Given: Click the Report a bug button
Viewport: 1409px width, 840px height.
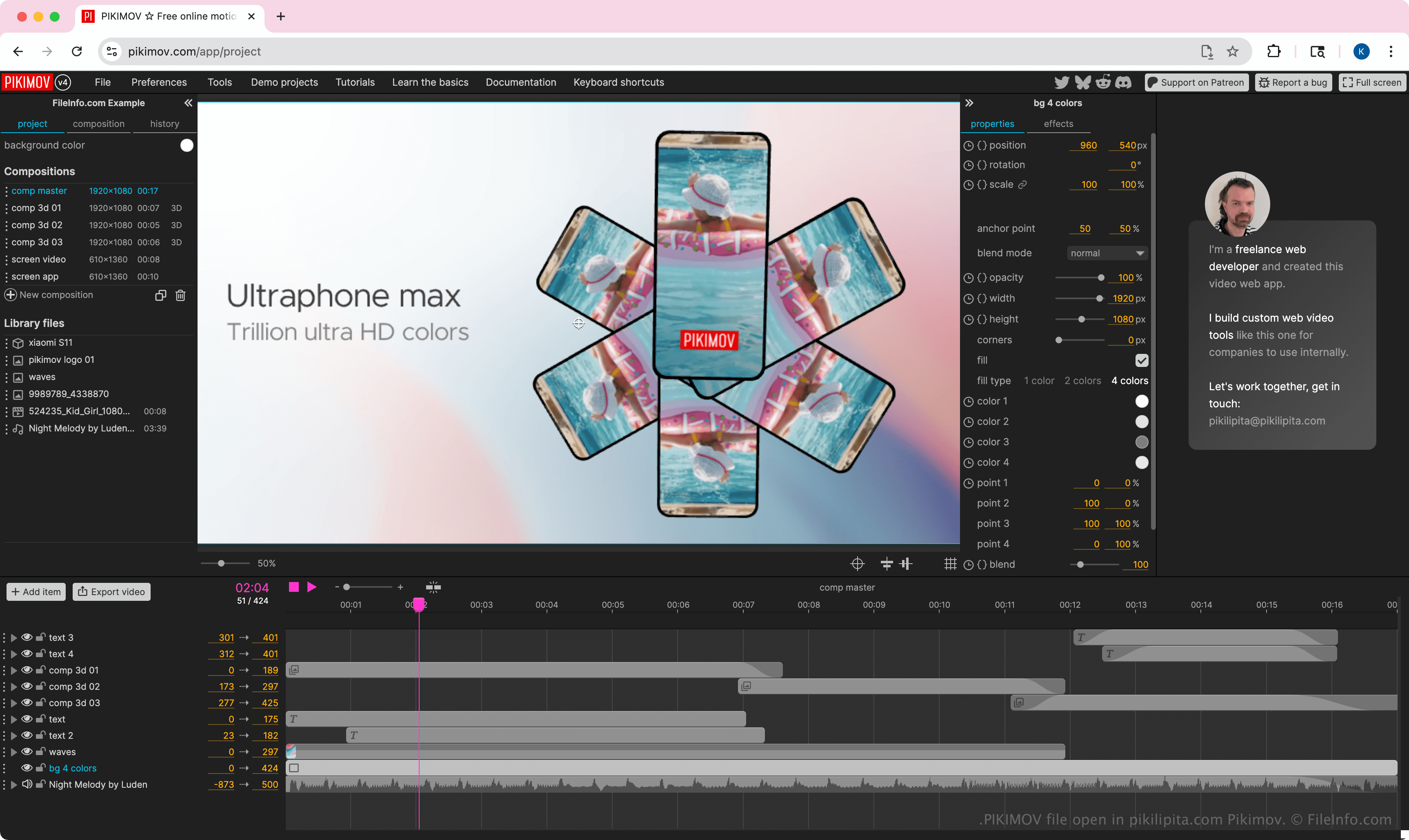Looking at the screenshot, I should (1293, 82).
